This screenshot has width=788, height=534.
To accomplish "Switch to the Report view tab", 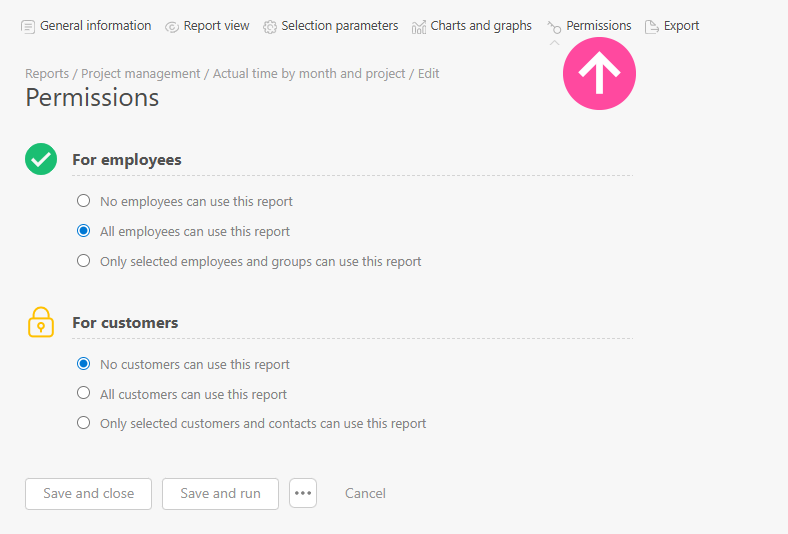I will pos(216,26).
